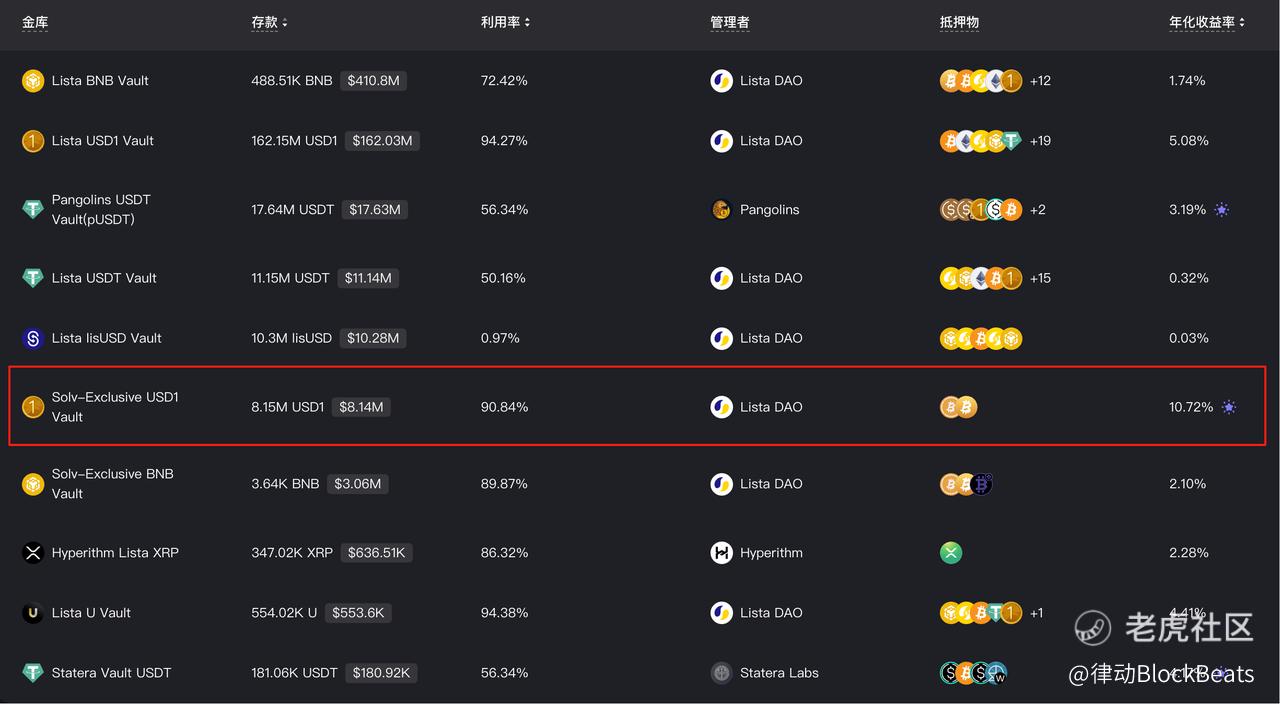Click the Hyperithm Lista XRP vault icon
This screenshot has height=704, width=1280.
click(33, 553)
